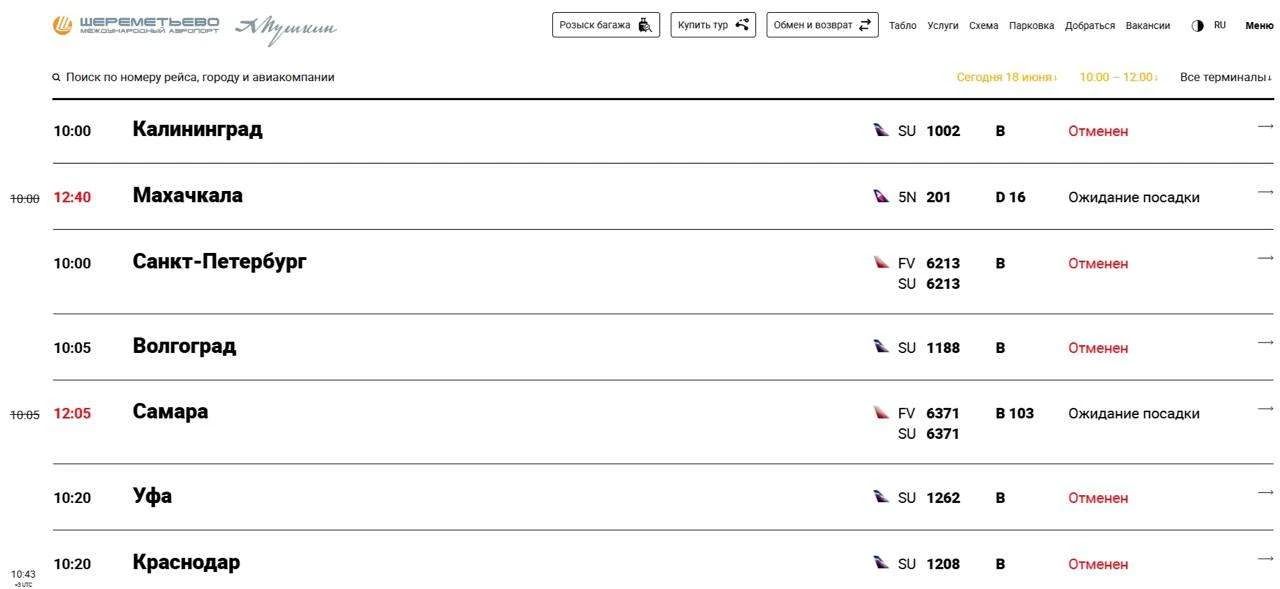Click Rossiya airline icon beside FV 6213
This screenshot has width=1280, height=589.
pos(881,262)
